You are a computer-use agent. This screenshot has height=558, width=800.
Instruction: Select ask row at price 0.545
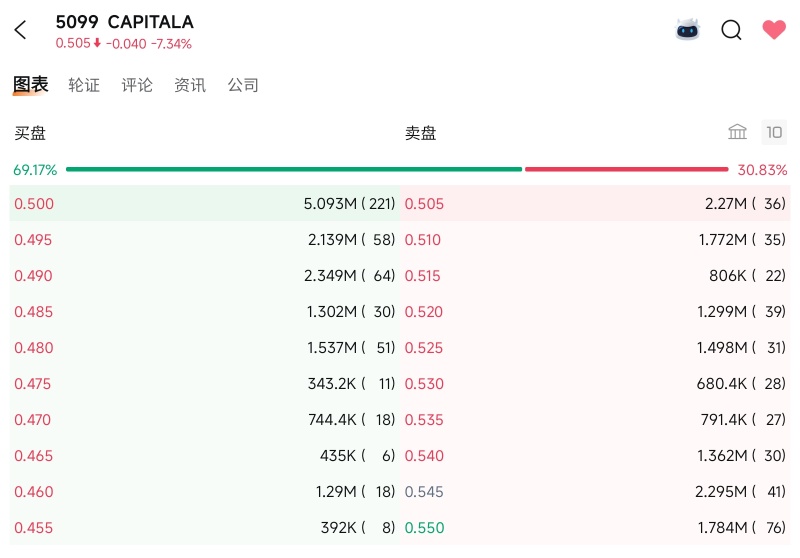click(x=595, y=492)
